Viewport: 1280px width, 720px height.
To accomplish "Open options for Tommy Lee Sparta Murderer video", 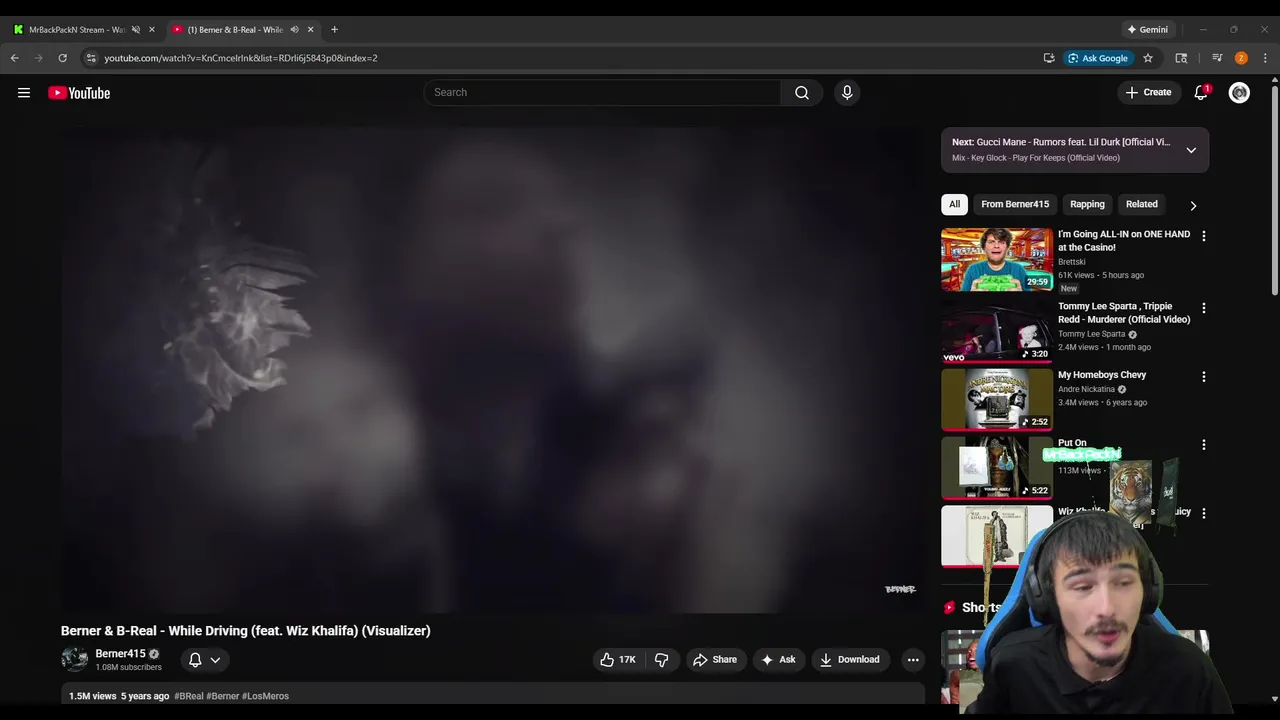I will [x=1204, y=308].
